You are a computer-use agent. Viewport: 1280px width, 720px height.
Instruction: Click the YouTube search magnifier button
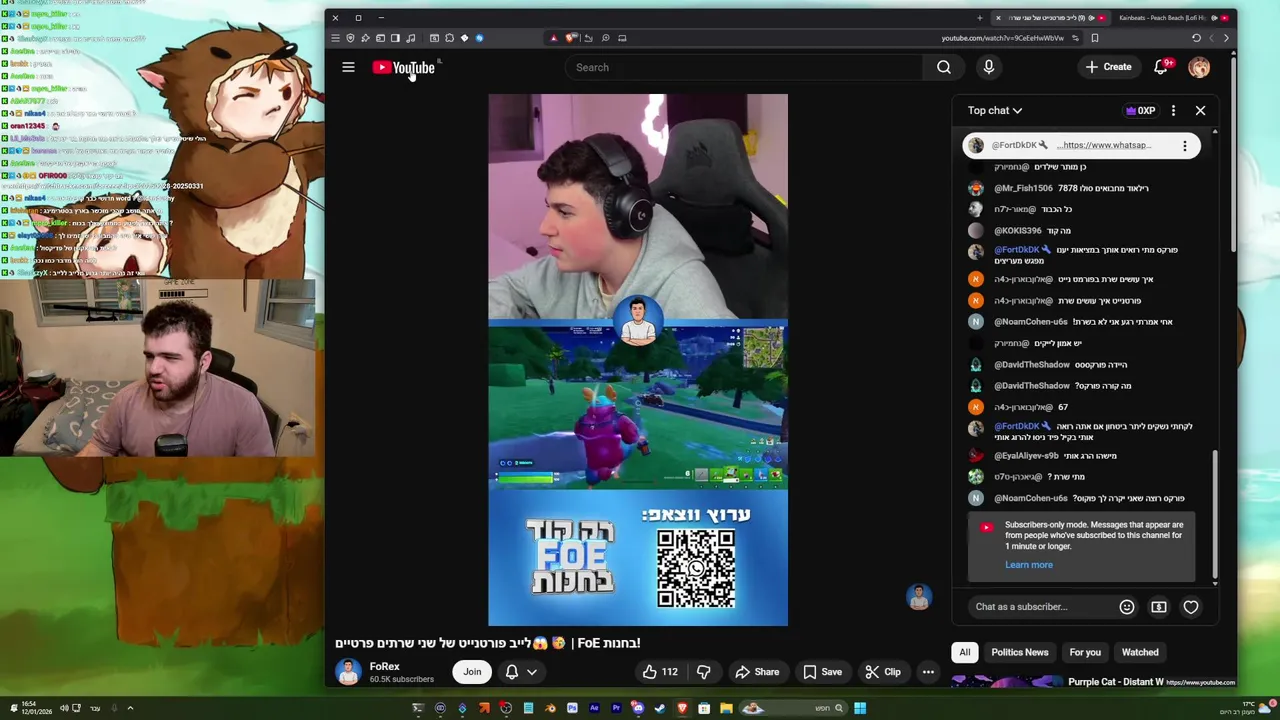pyautogui.click(x=943, y=67)
